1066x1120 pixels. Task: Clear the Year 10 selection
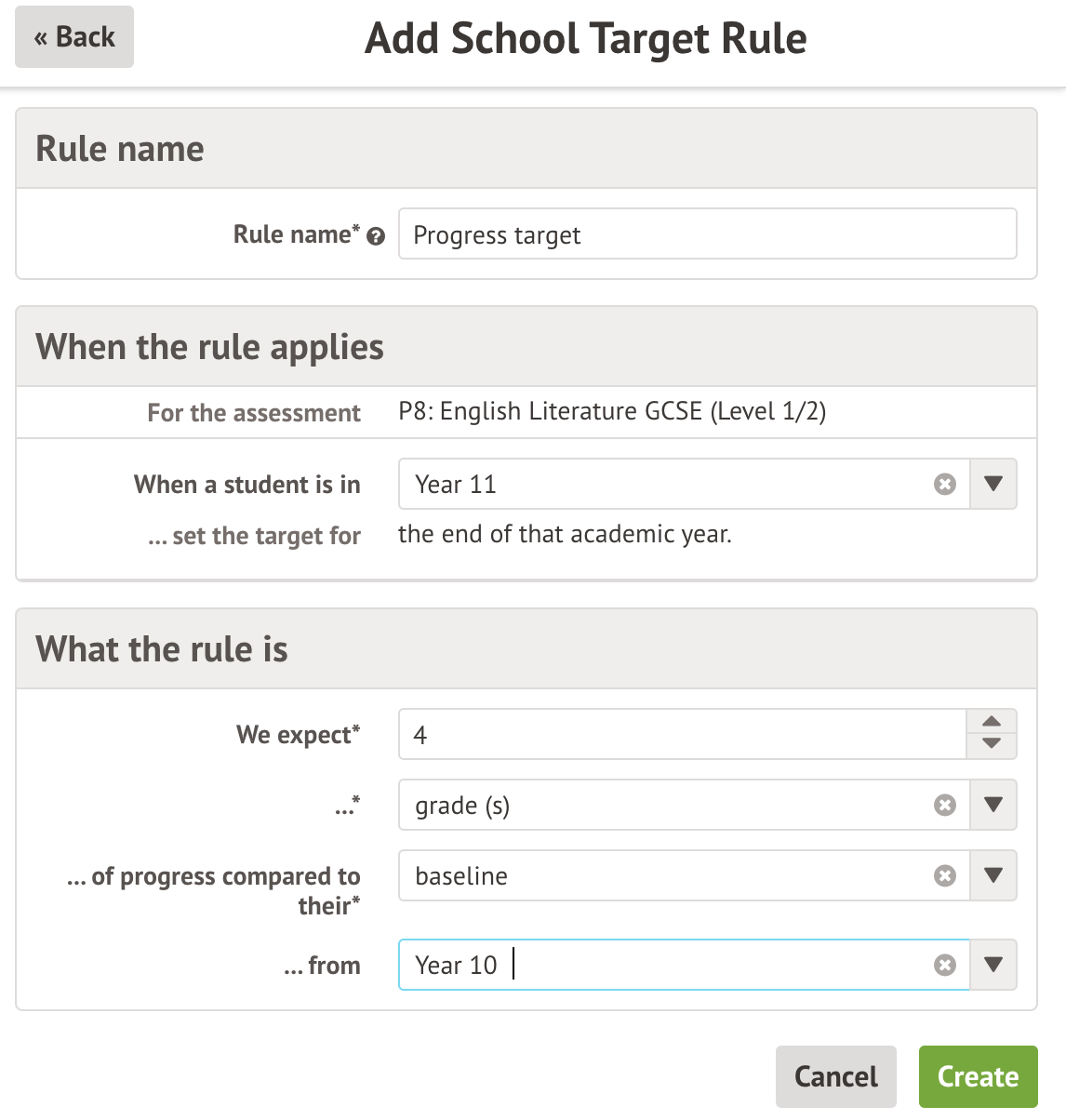944,965
